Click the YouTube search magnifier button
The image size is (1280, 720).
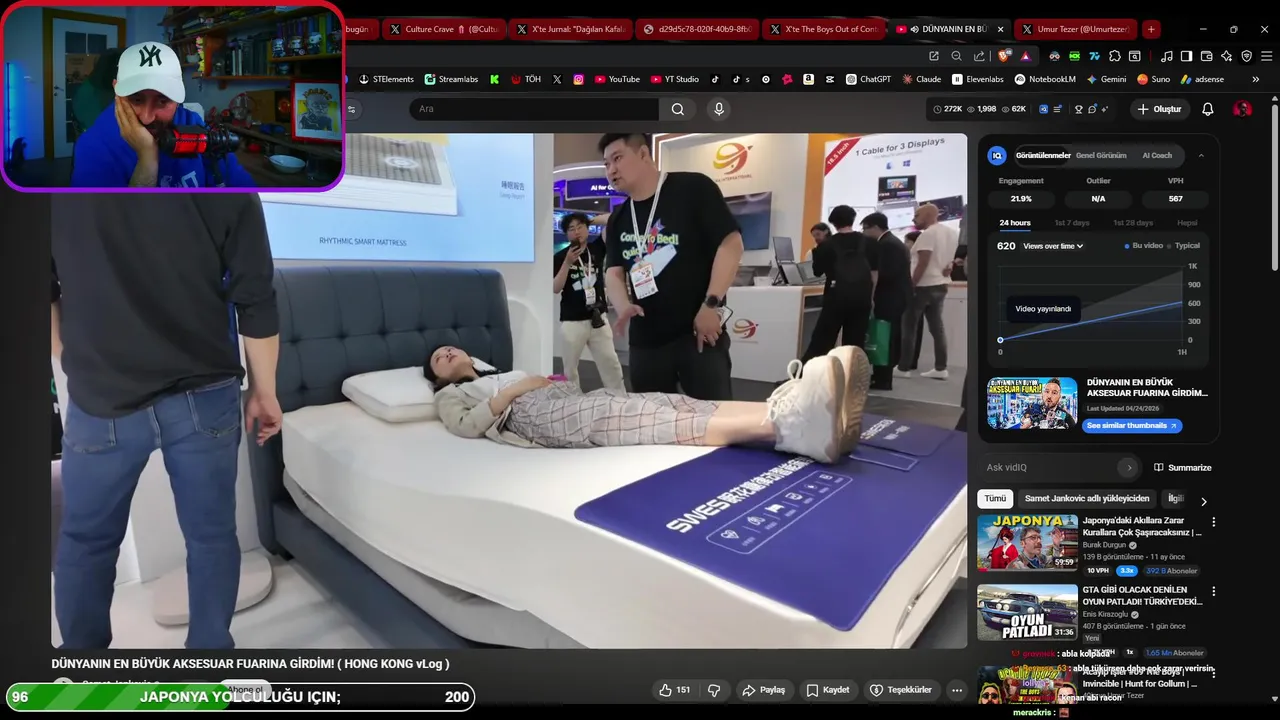pyautogui.click(x=678, y=109)
